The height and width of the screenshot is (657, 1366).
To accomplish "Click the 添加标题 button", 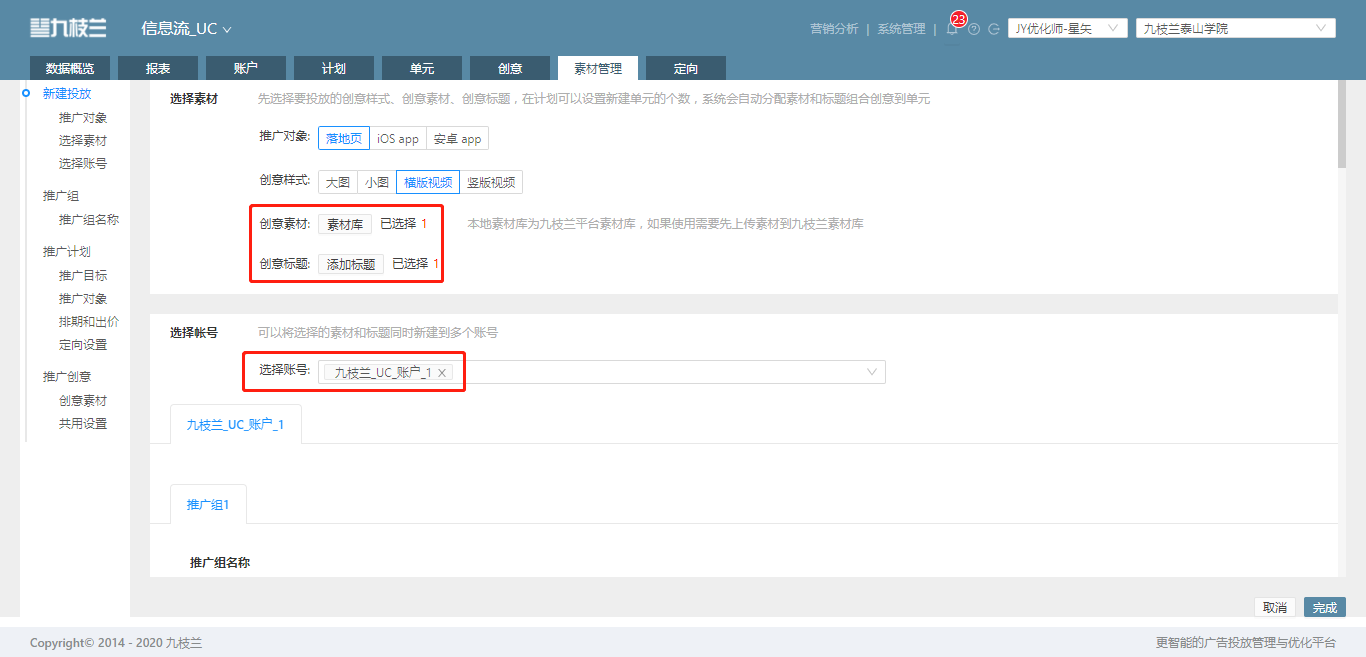I will pyautogui.click(x=351, y=264).
